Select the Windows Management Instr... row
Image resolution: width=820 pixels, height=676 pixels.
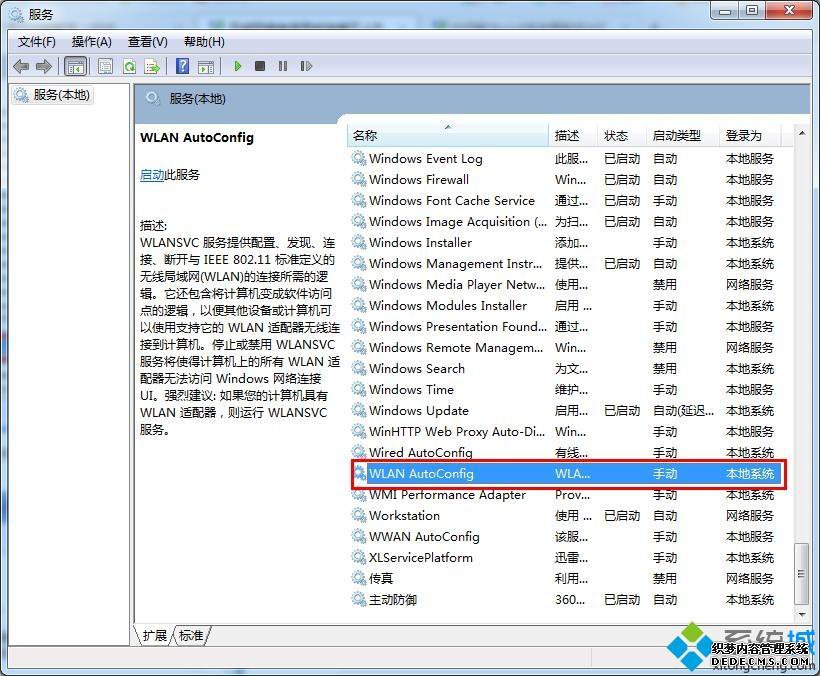[x=567, y=263]
